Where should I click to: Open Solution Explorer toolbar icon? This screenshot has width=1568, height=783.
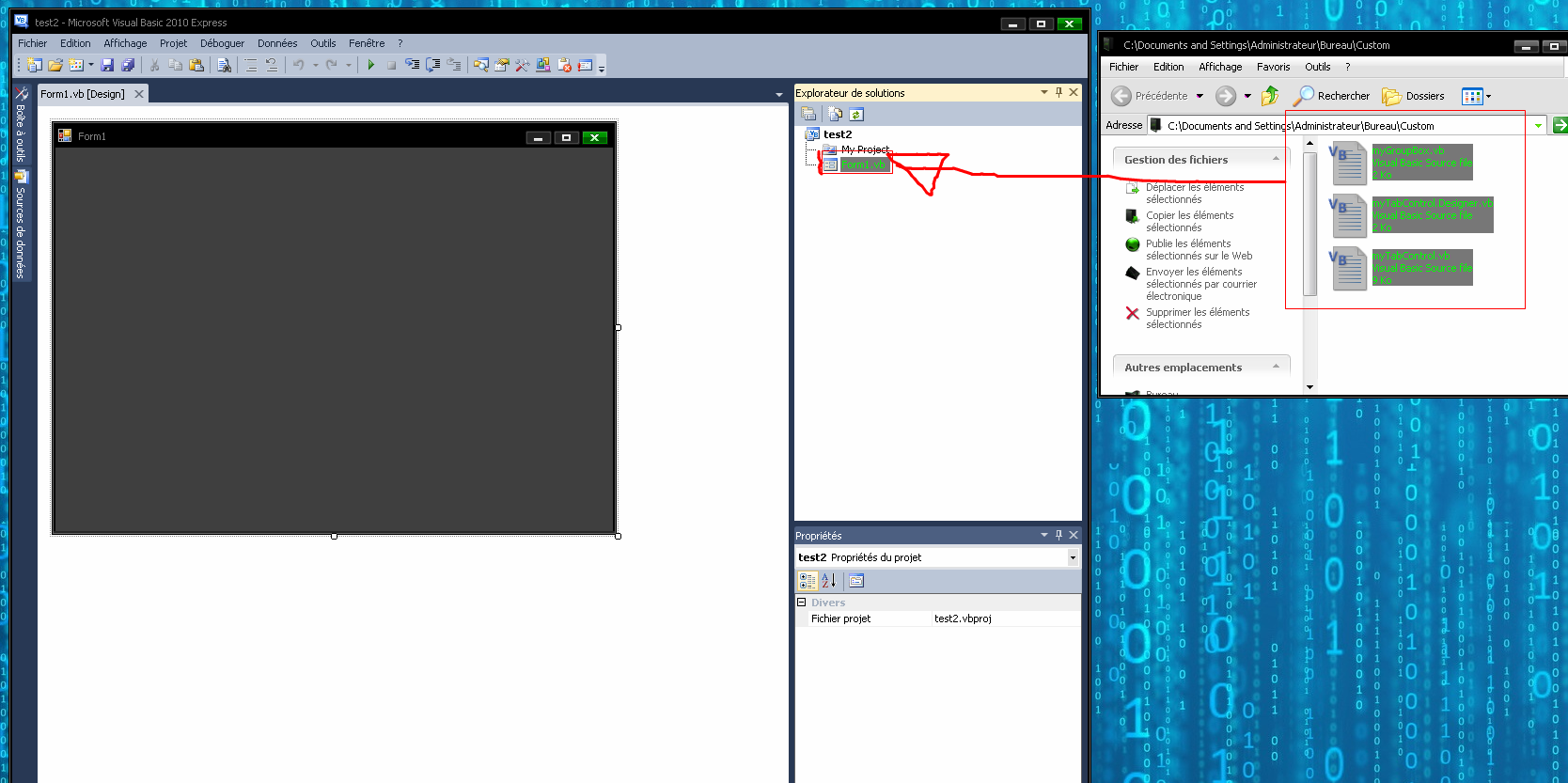[481, 65]
